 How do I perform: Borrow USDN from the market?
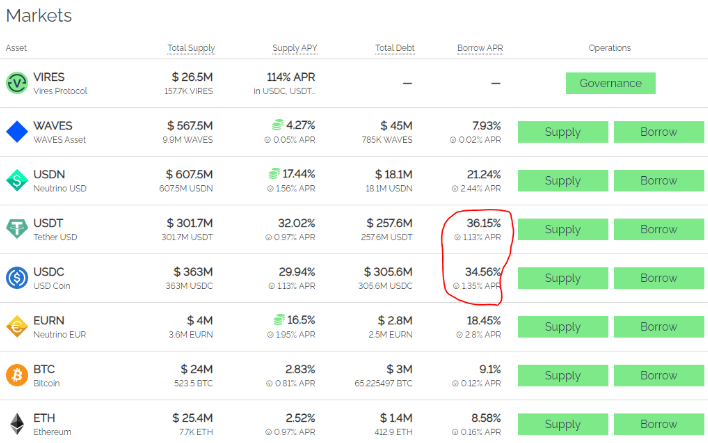(659, 181)
